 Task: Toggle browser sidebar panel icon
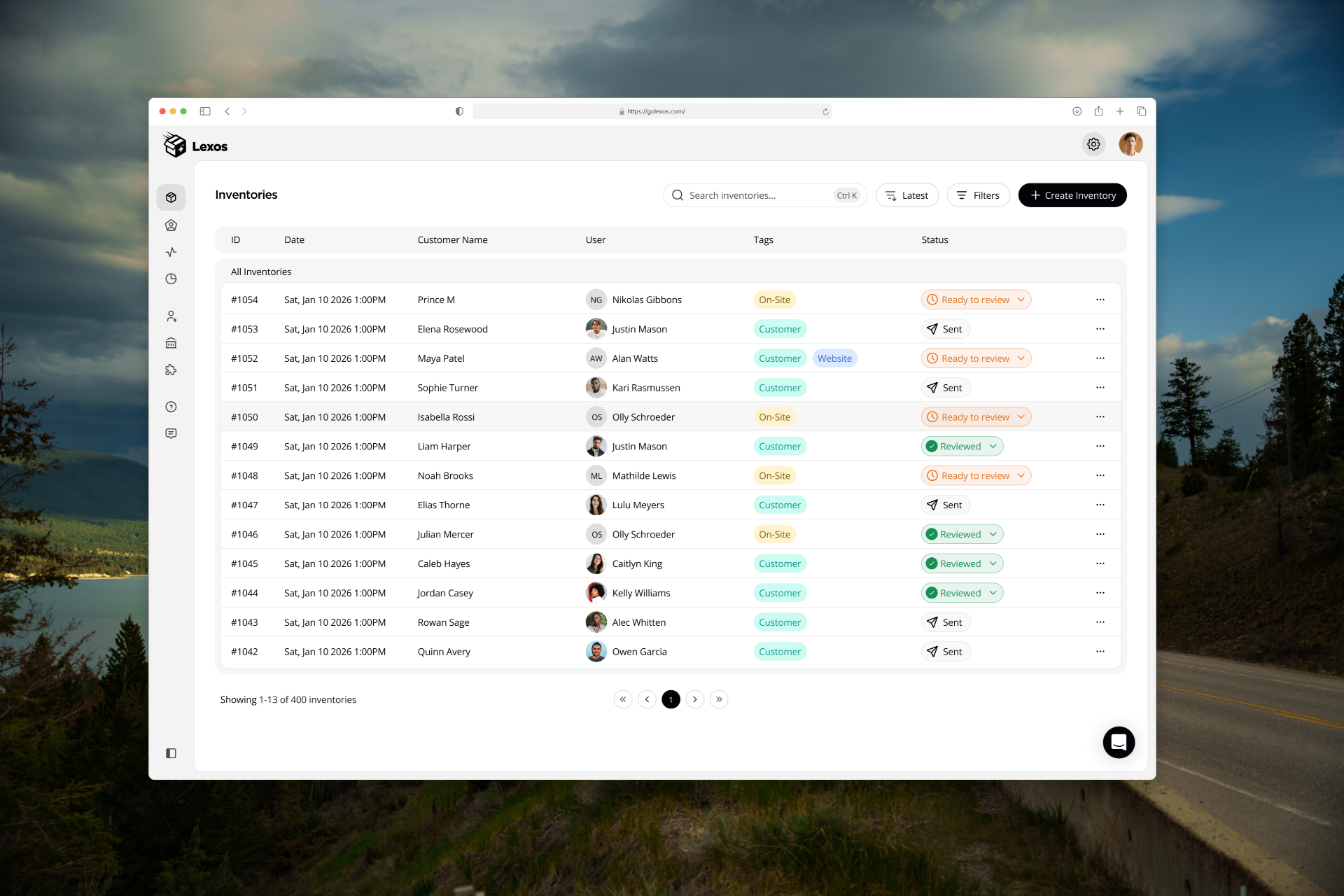click(x=205, y=111)
